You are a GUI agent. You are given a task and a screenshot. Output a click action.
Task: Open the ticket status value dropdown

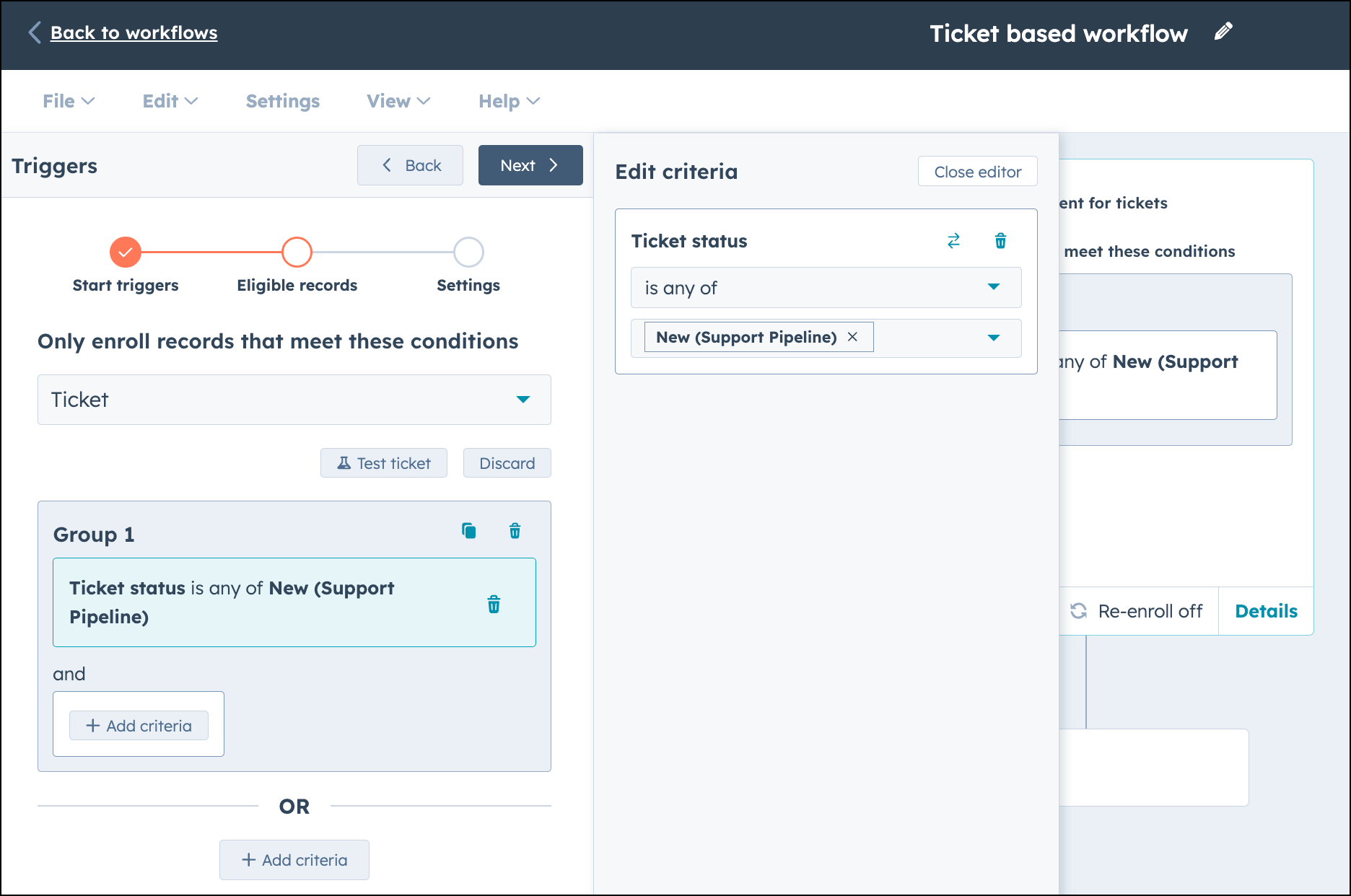pyautogui.click(x=994, y=338)
